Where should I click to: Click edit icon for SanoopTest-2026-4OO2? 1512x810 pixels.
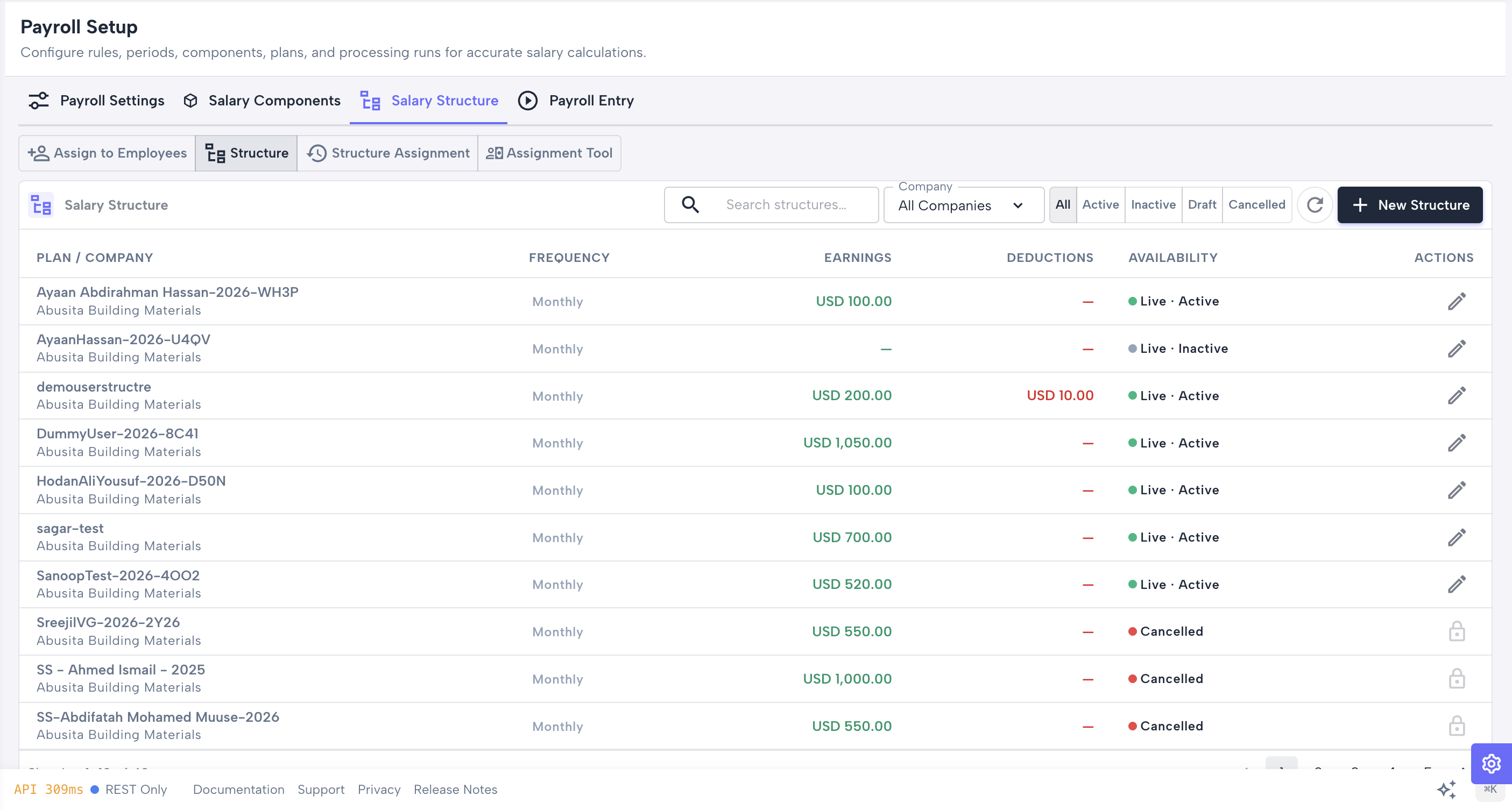click(1456, 584)
